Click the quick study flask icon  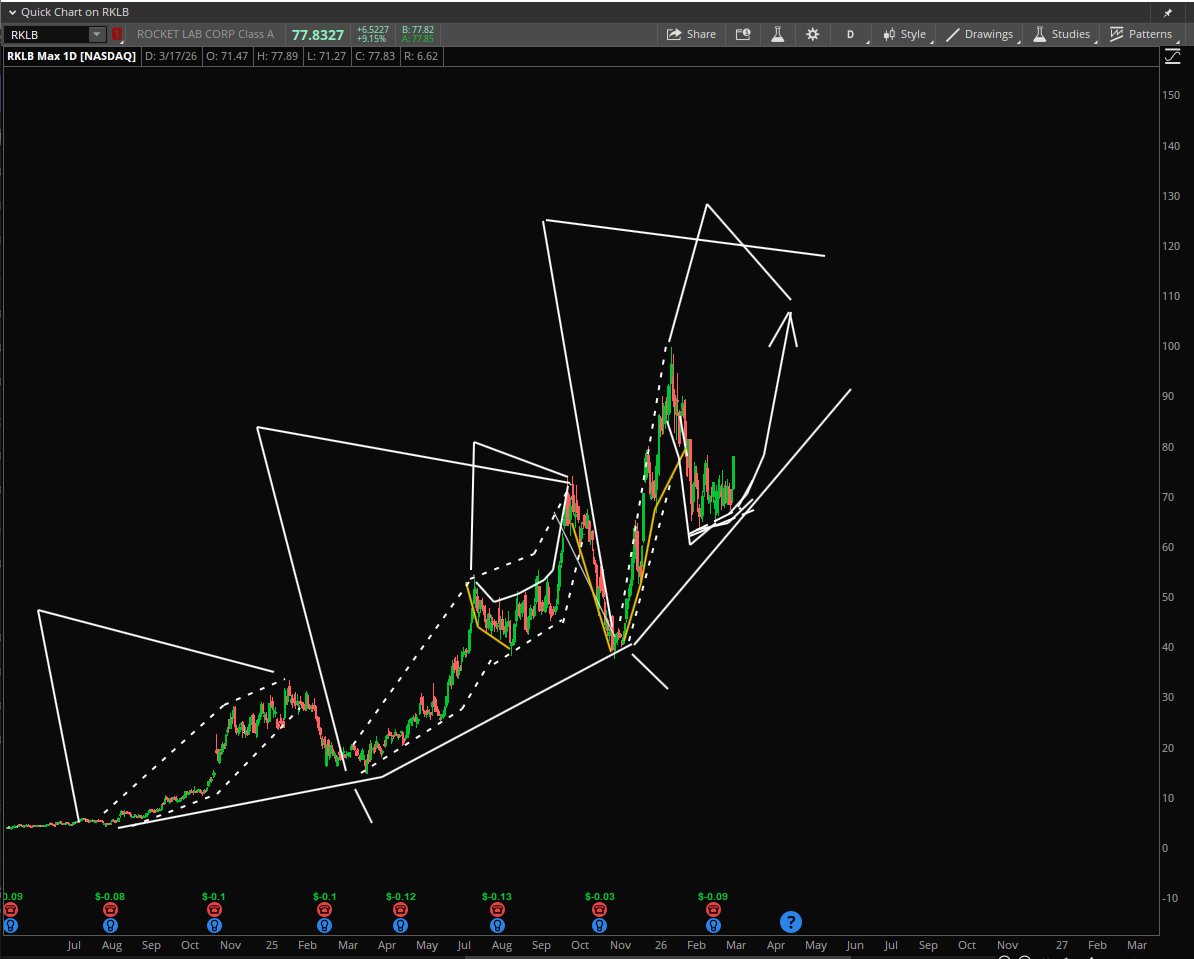tap(778, 33)
